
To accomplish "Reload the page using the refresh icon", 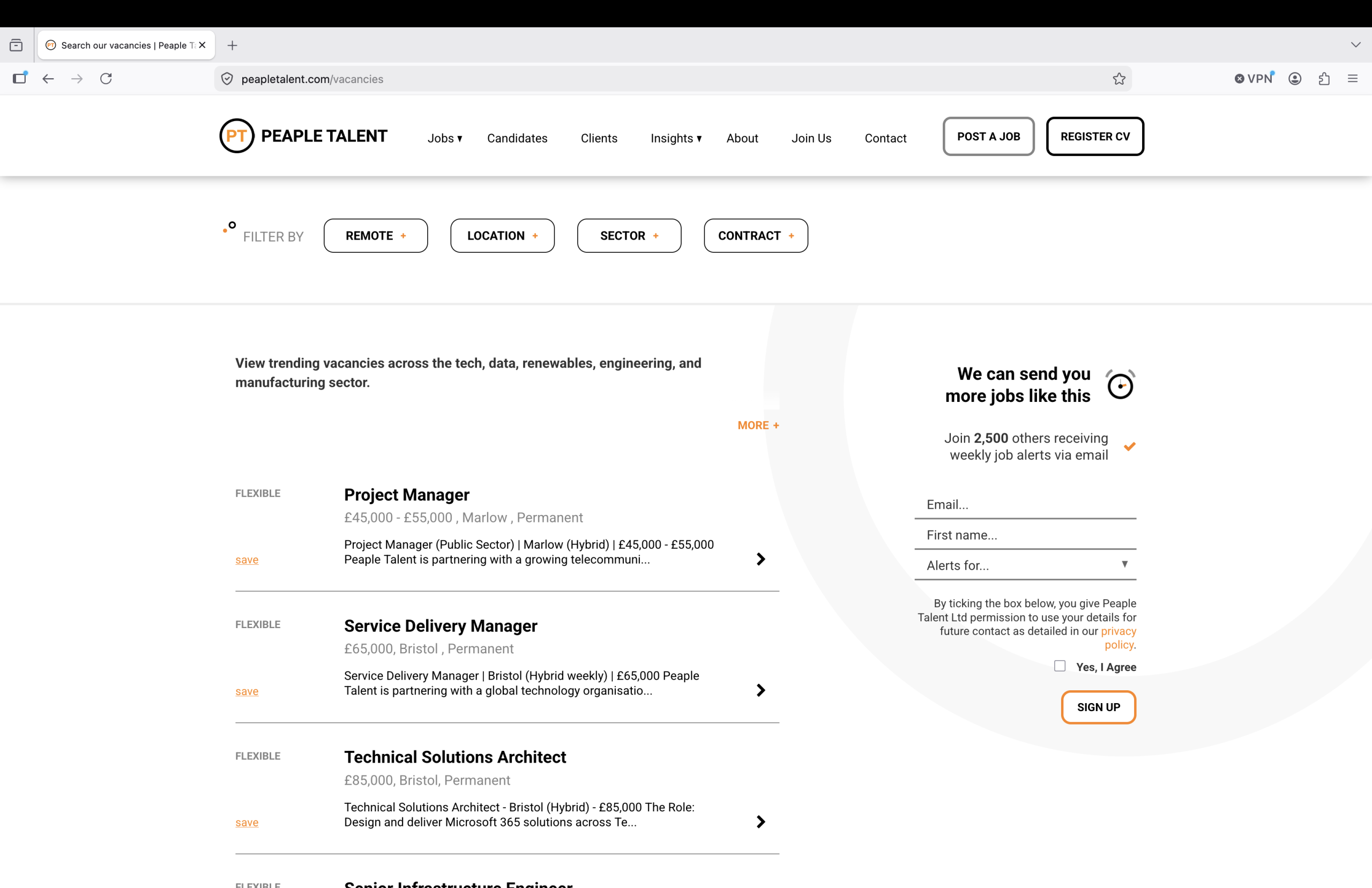I will click(106, 79).
